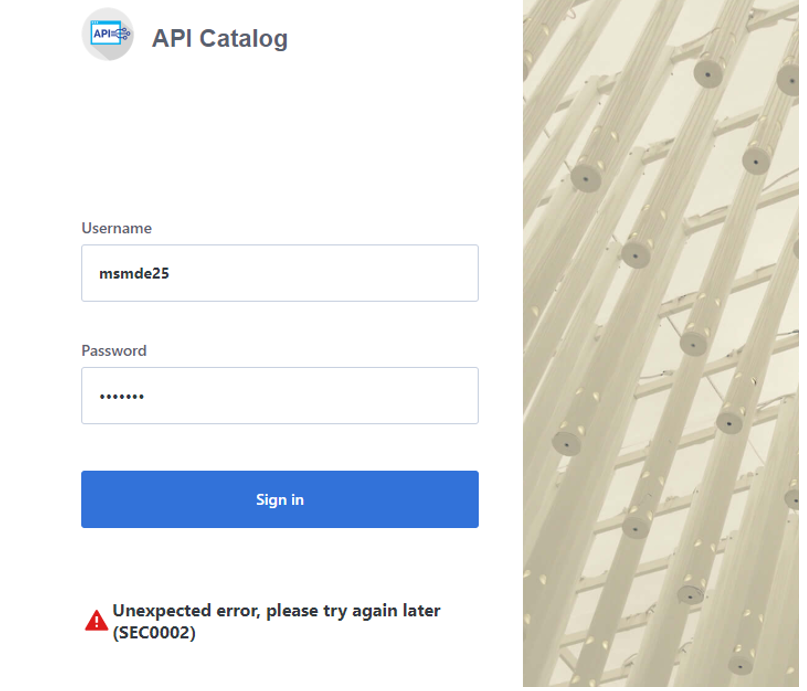Click the SEC0002 error code text
Image resolution: width=807 pixels, height=691 pixels.
tap(154, 632)
